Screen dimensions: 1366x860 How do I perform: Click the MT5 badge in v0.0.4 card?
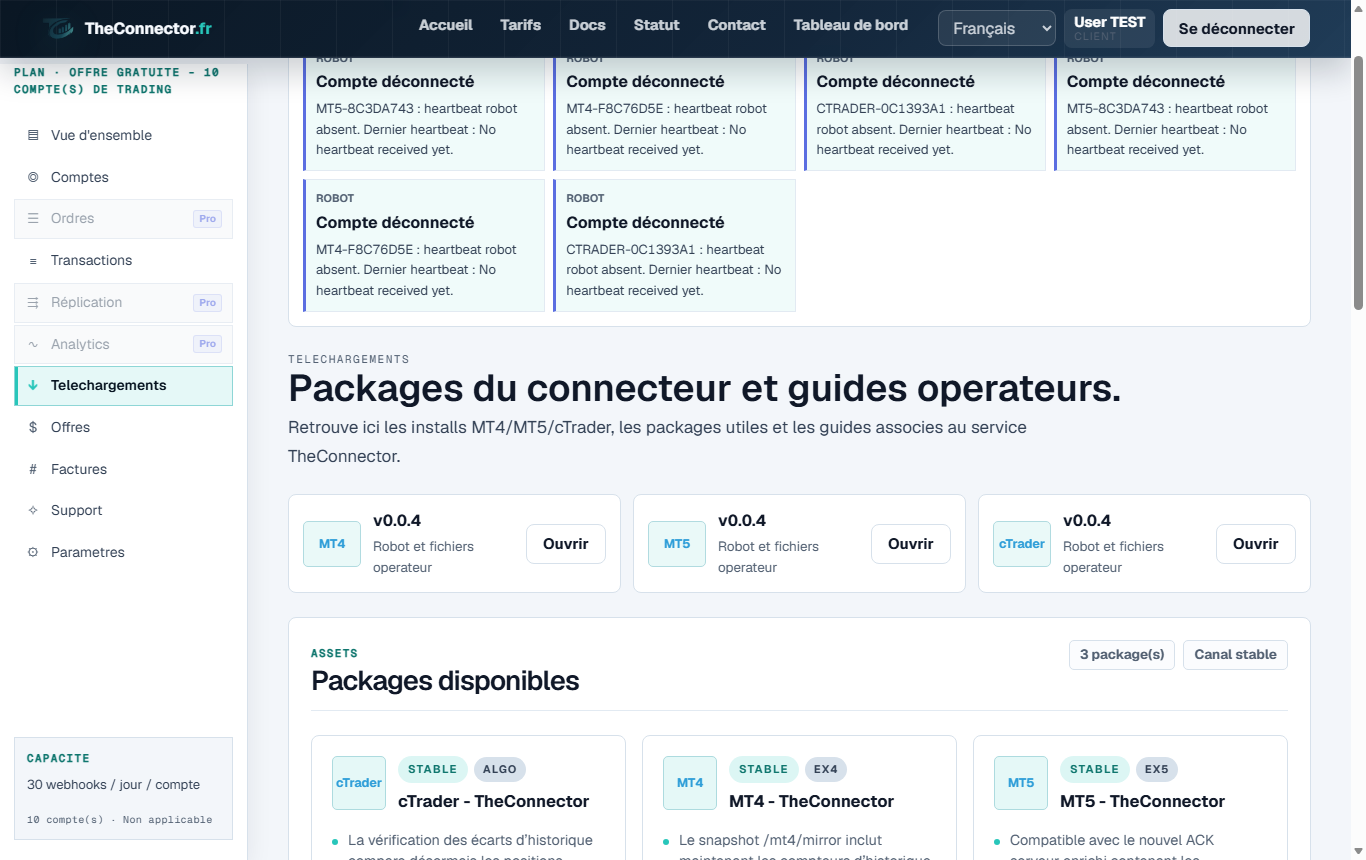pyautogui.click(x=677, y=544)
